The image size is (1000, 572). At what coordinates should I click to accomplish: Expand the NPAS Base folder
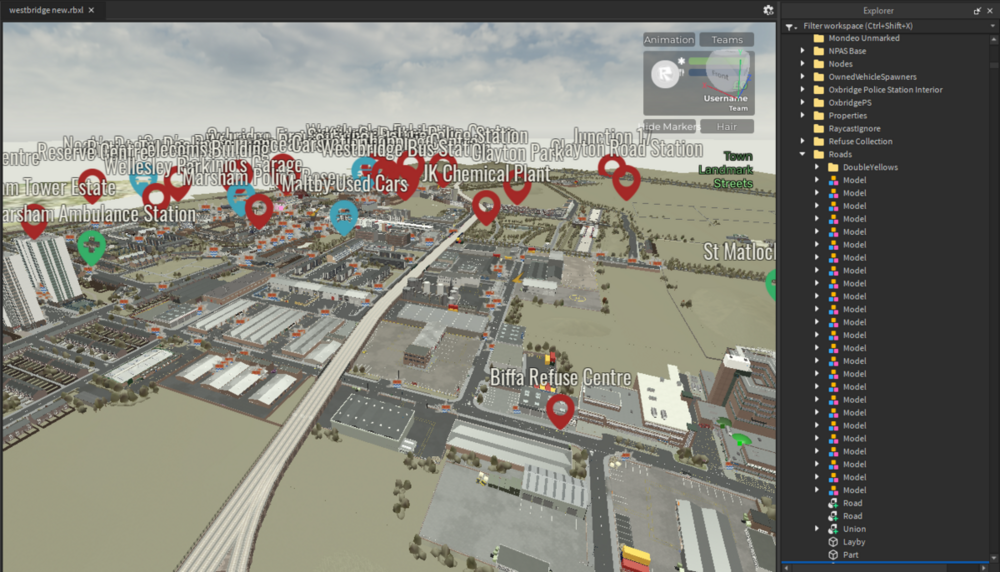pyautogui.click(x=802, y=51)
